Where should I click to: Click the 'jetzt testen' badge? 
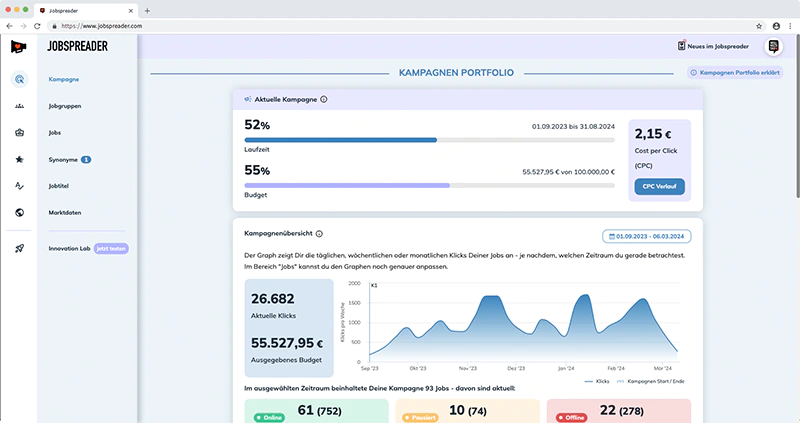pyautogui.click(x=111, y=248)
